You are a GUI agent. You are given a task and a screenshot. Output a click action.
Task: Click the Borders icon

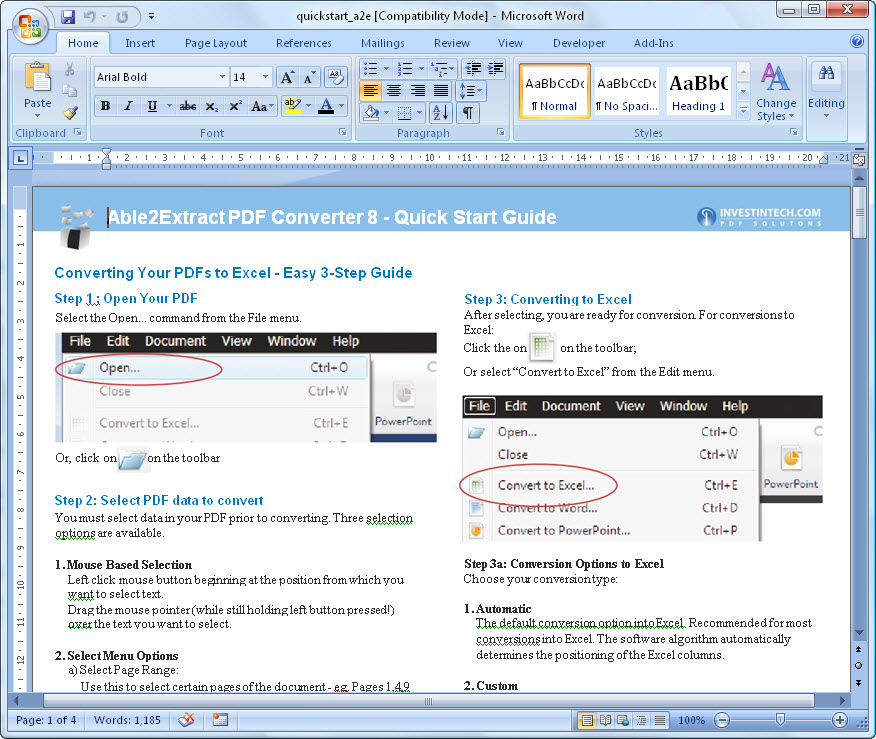pyautogui.click(x=404, y=113)
